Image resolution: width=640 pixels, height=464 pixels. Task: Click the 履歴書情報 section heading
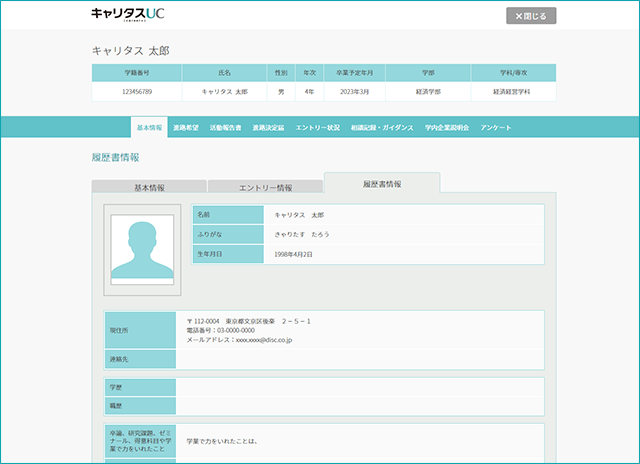coord(116,158)
